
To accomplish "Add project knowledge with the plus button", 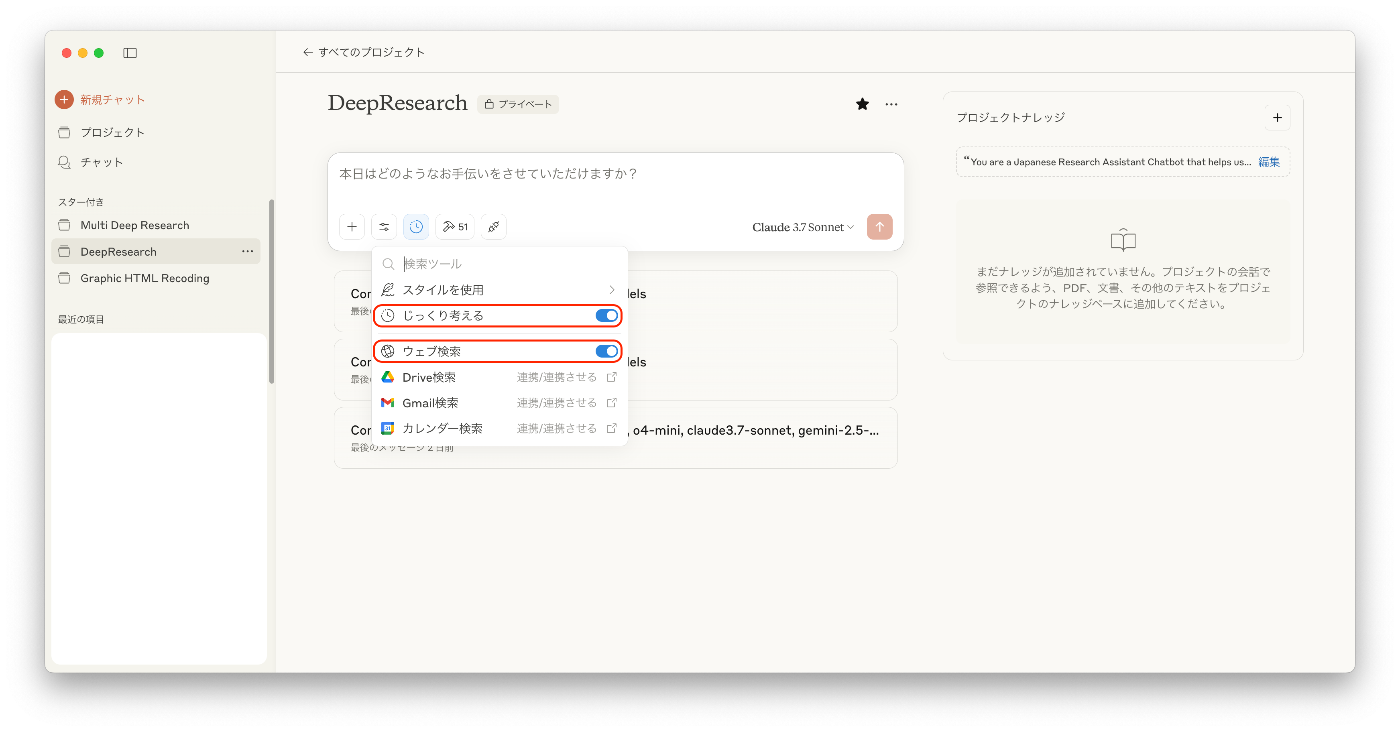I will pos(1277,118).
